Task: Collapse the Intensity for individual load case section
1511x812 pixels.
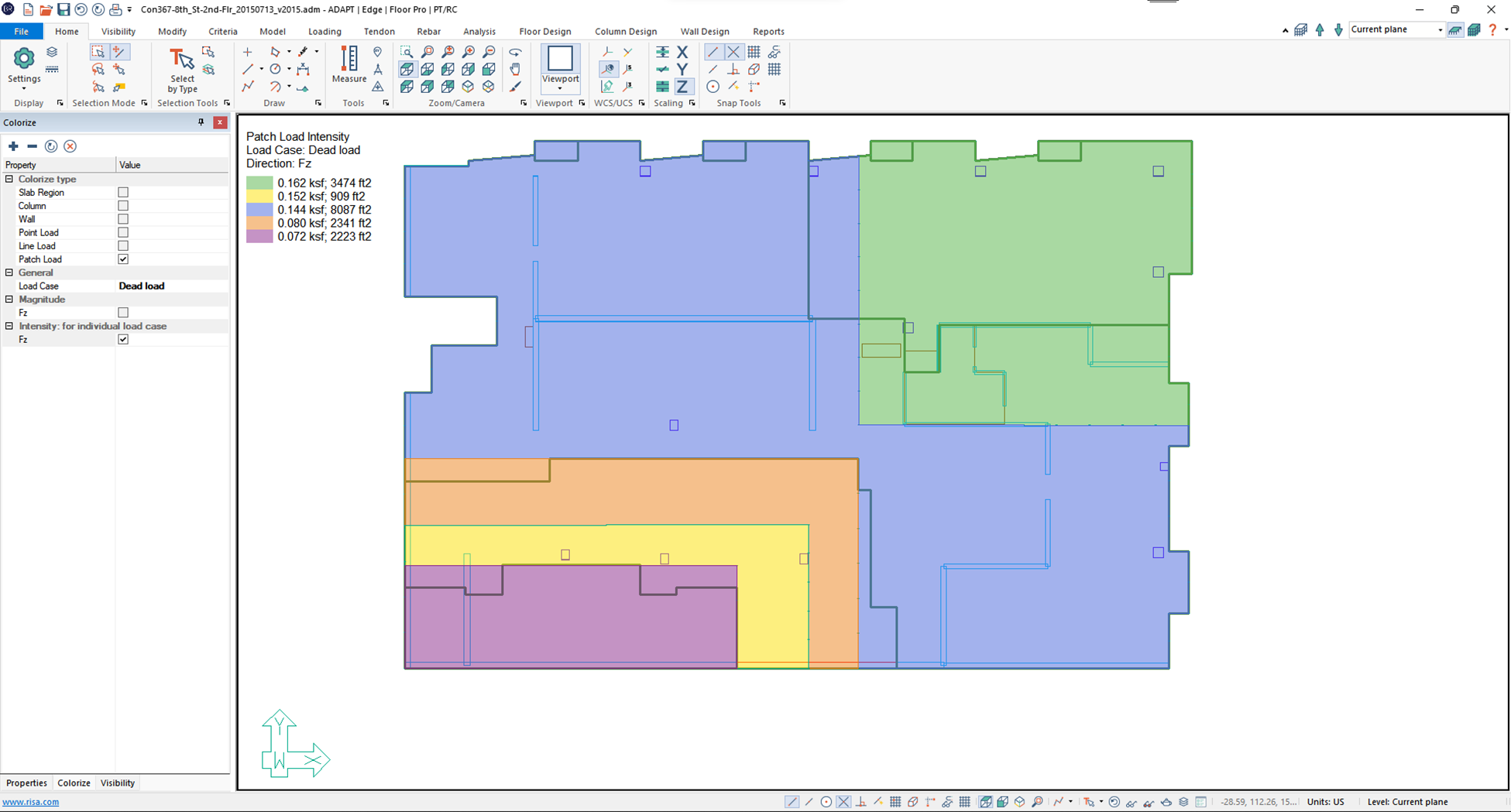Action: pos(9,326)
